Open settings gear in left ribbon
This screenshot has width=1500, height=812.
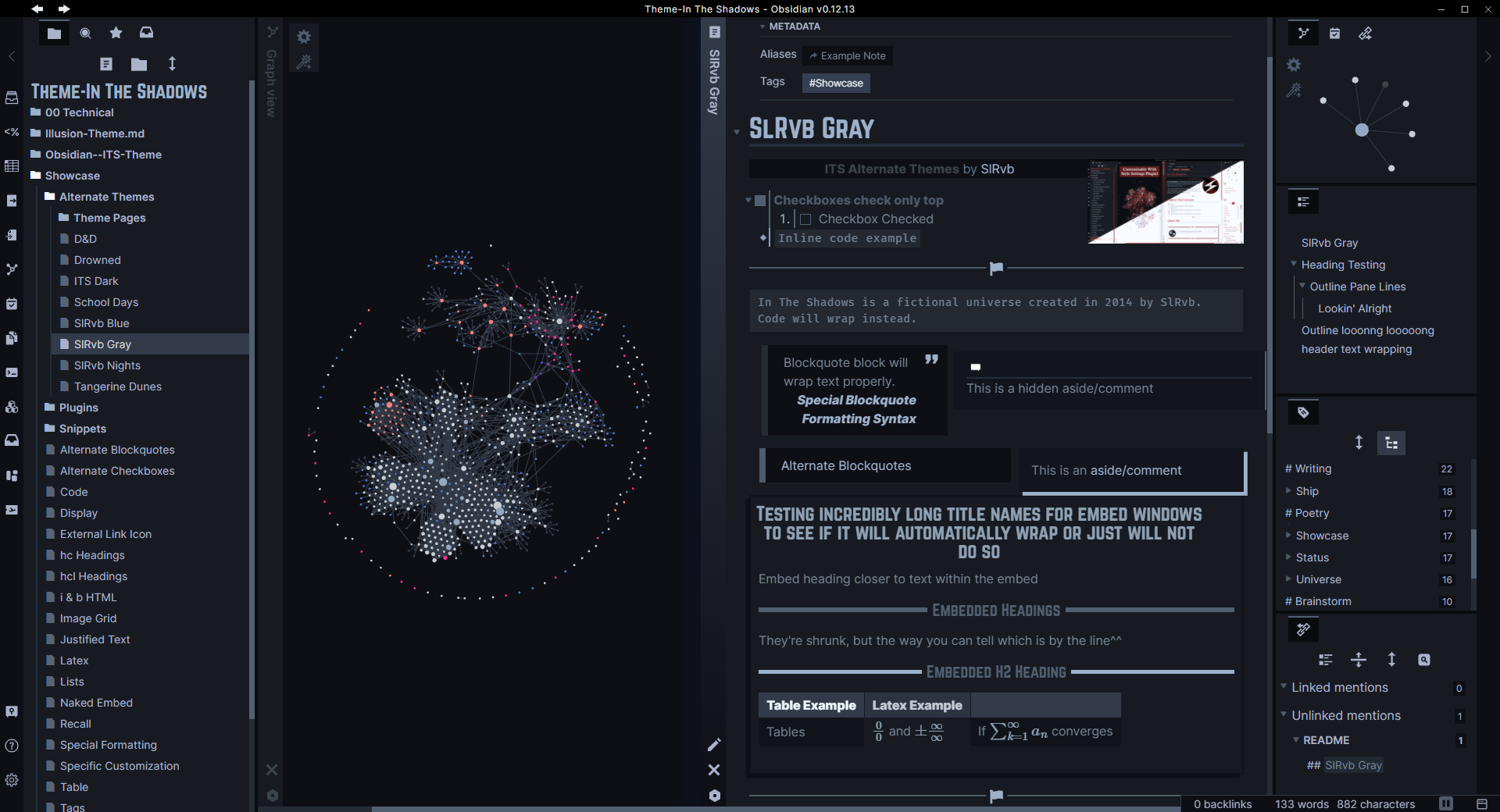coord(12,780)
